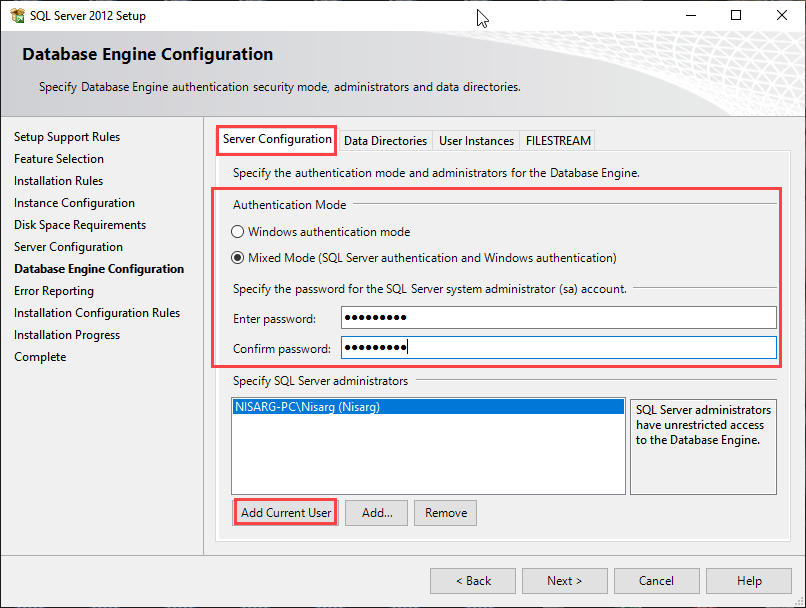Minimize the SQL Server 2012 Setup window

click(x=690, y=15)
